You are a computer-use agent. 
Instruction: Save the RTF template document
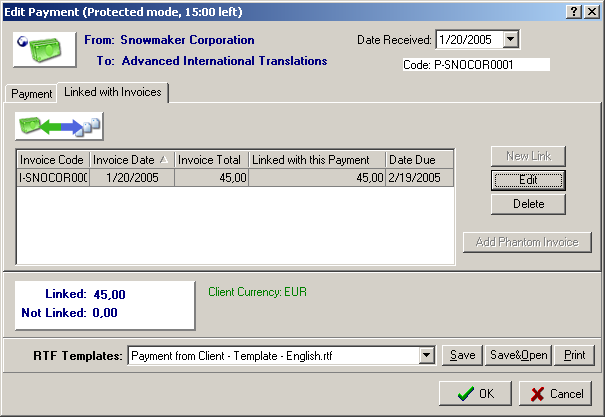tap(462, 355)
